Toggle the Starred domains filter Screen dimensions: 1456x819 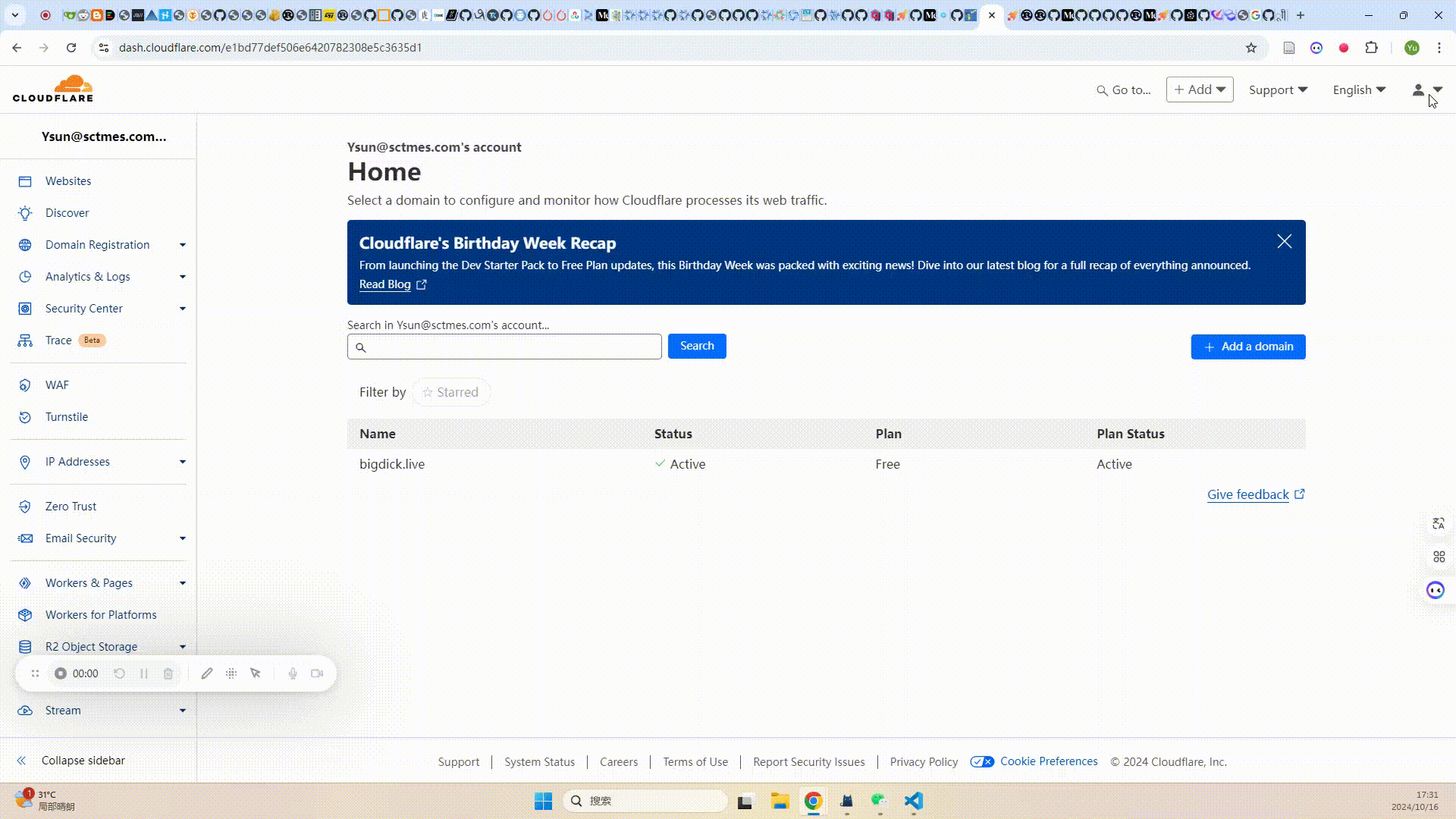point(450,392)
